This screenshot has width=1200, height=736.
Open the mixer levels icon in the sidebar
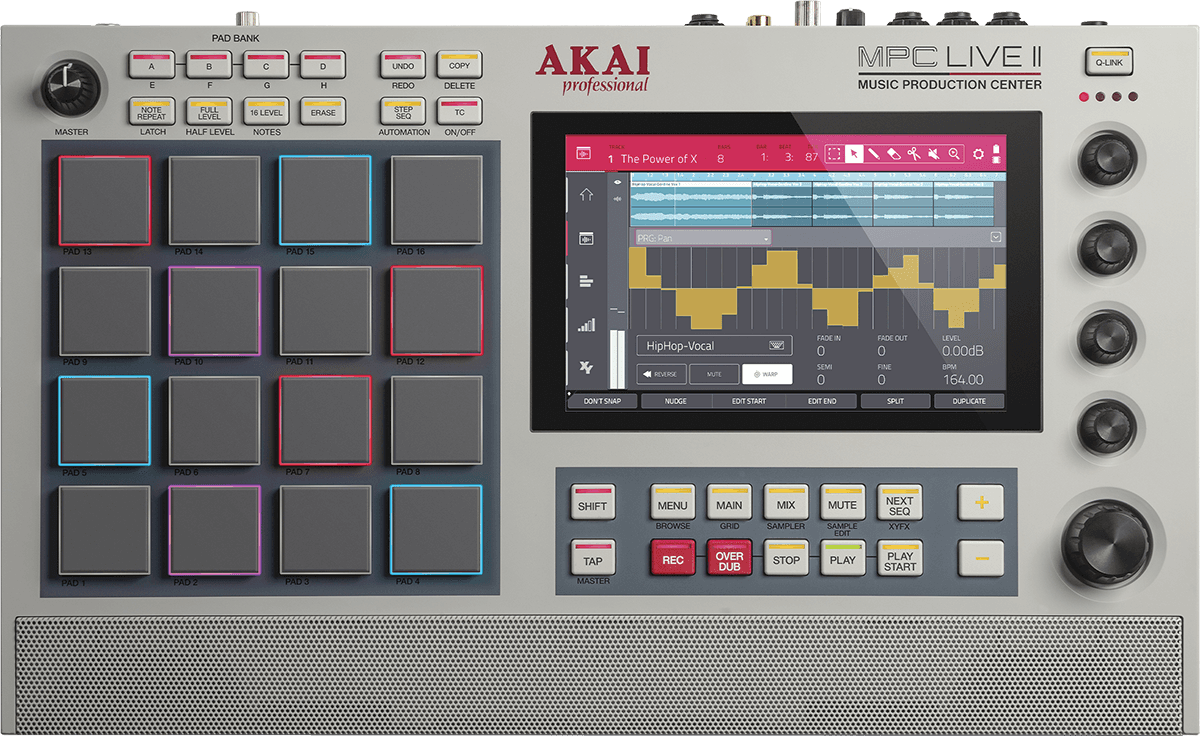[586, 322]
